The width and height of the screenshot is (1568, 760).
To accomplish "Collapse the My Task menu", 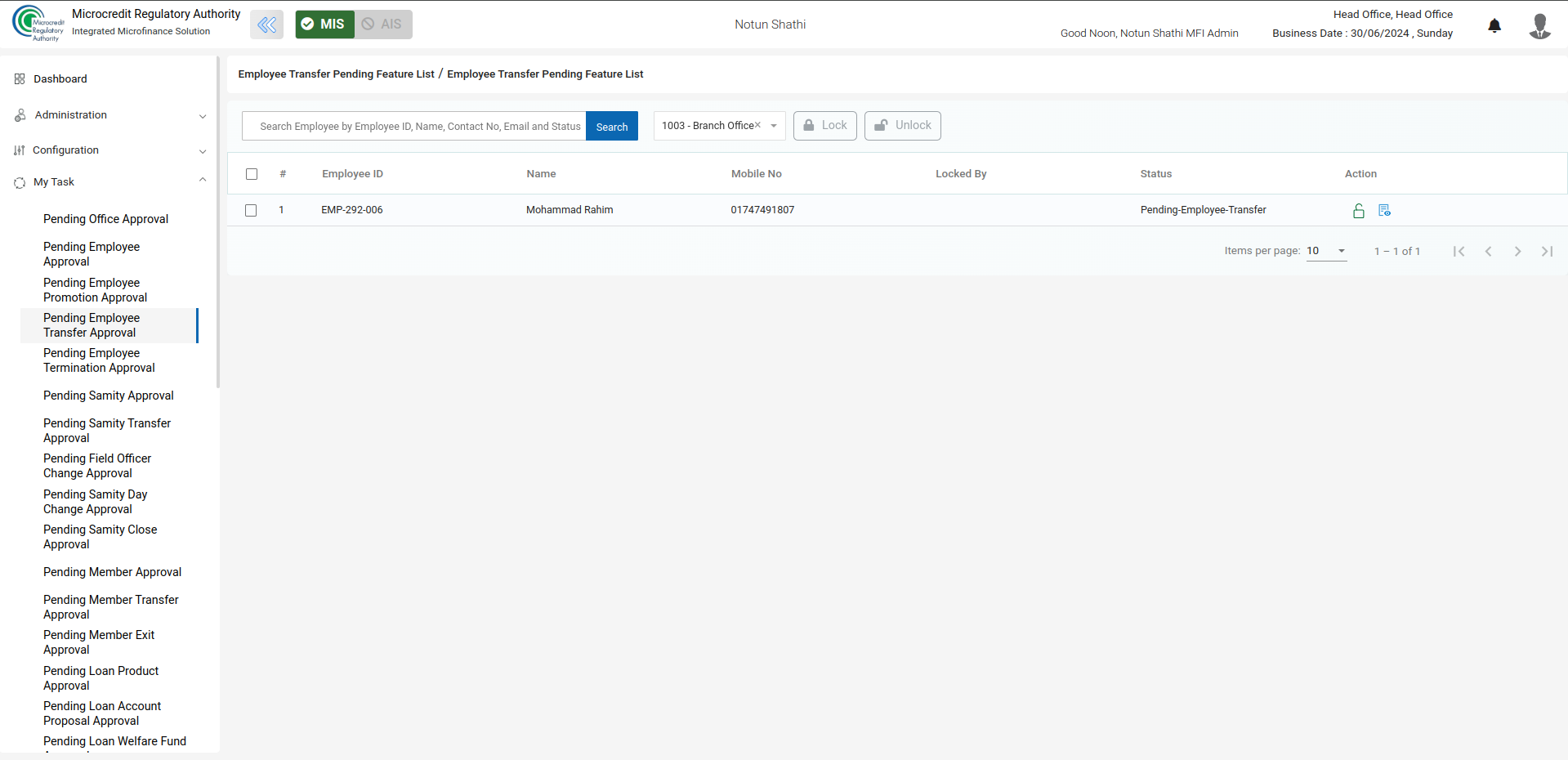I will coord(203,181).
